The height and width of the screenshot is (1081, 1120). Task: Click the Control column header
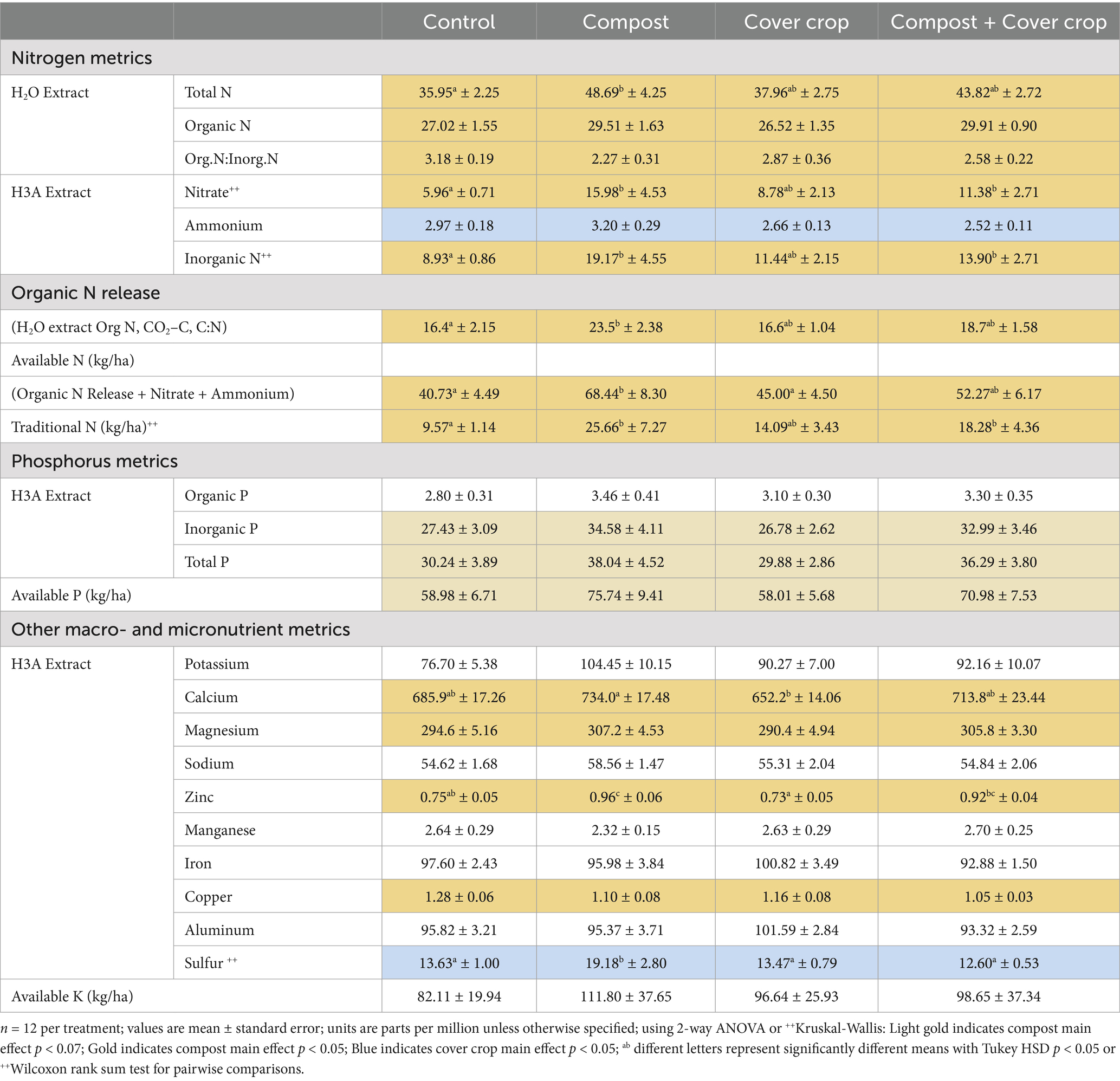459,22
